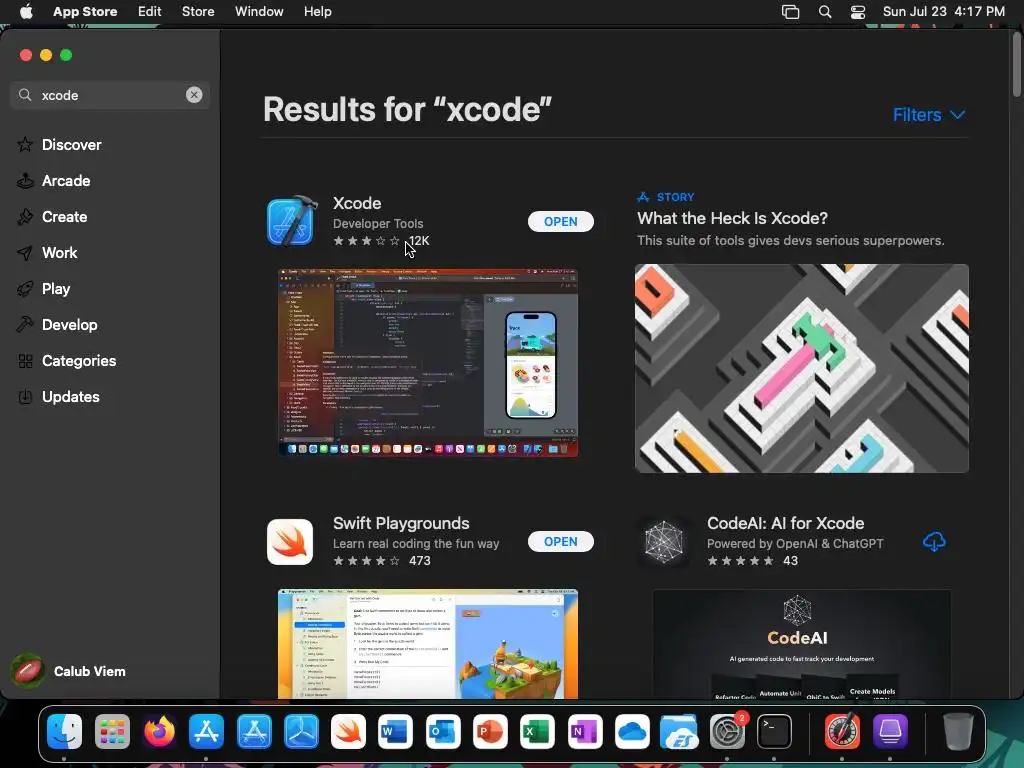Open Spotlight search in the menu bar

click(x=825, y=12)
